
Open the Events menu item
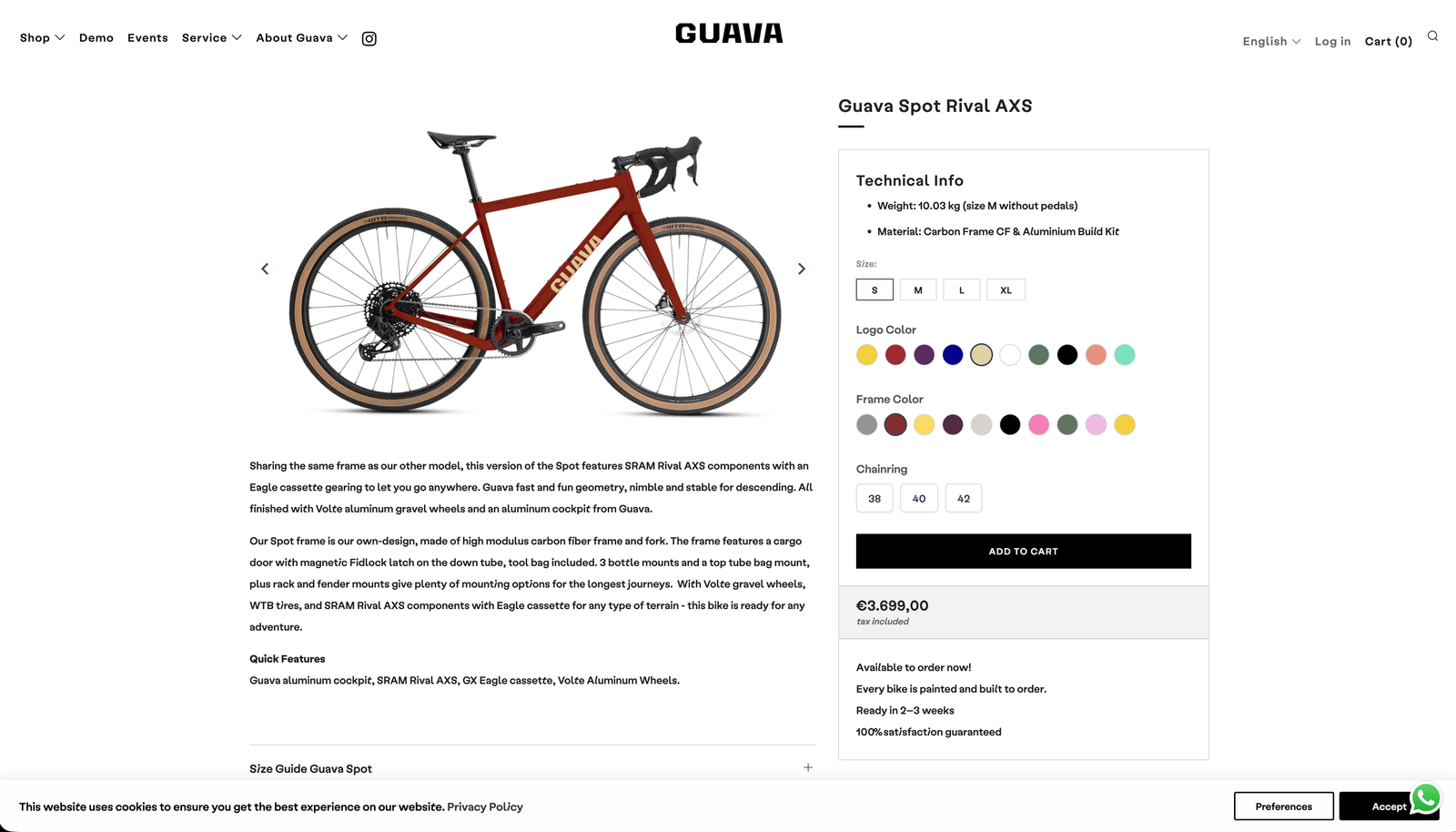(147, 38)
